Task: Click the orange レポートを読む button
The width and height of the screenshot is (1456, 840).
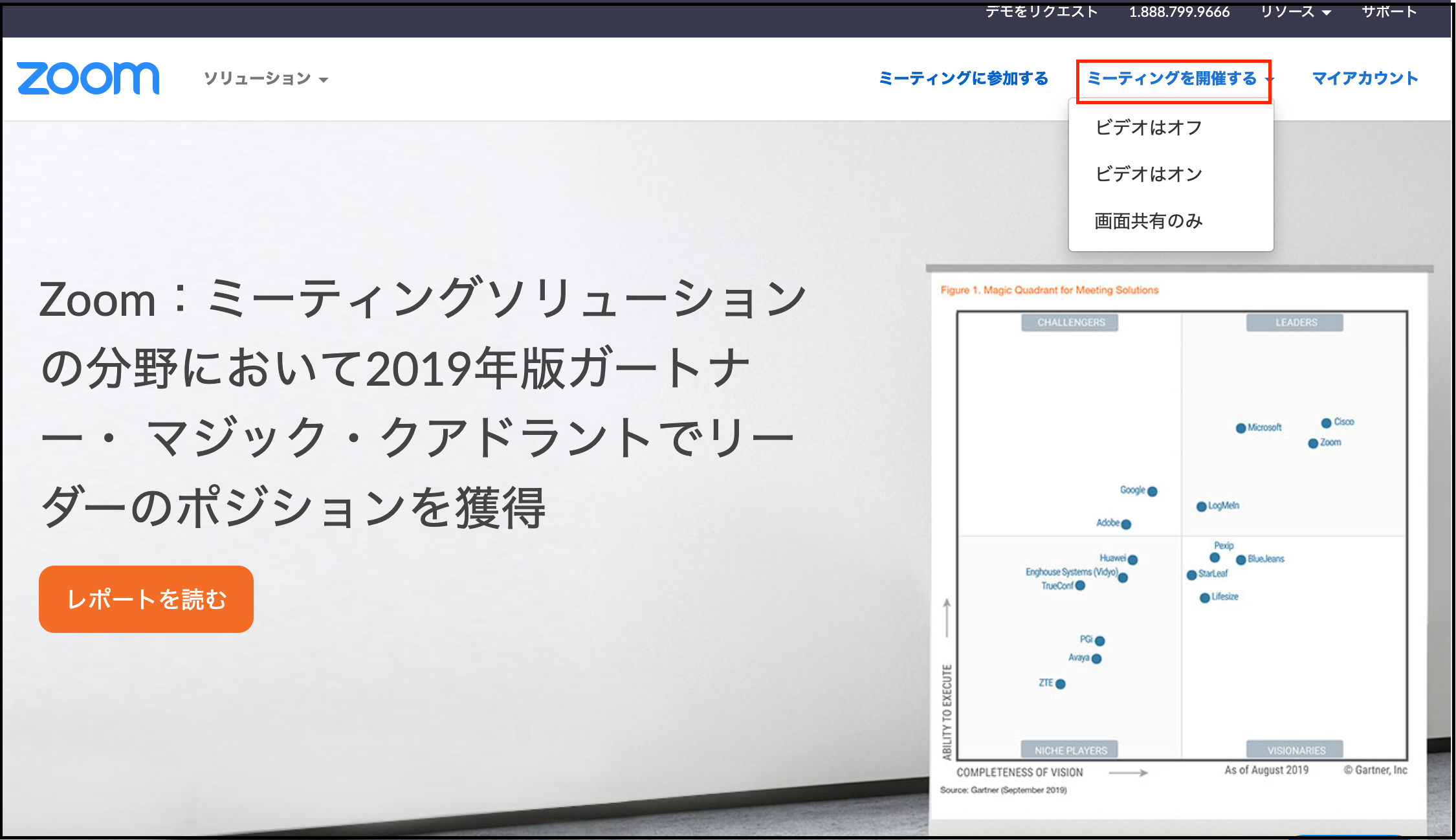Action: click(x=146, y=599)
